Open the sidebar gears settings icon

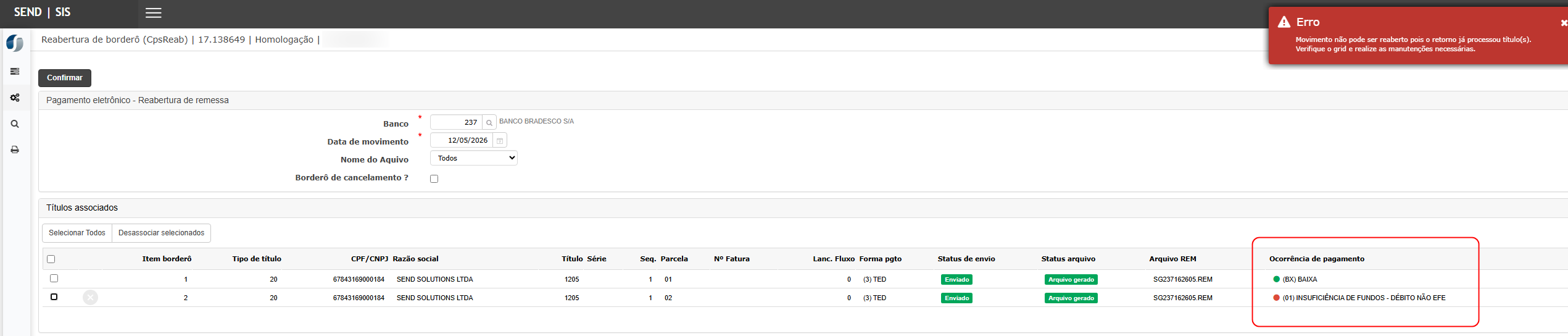[x=15, y=98]
